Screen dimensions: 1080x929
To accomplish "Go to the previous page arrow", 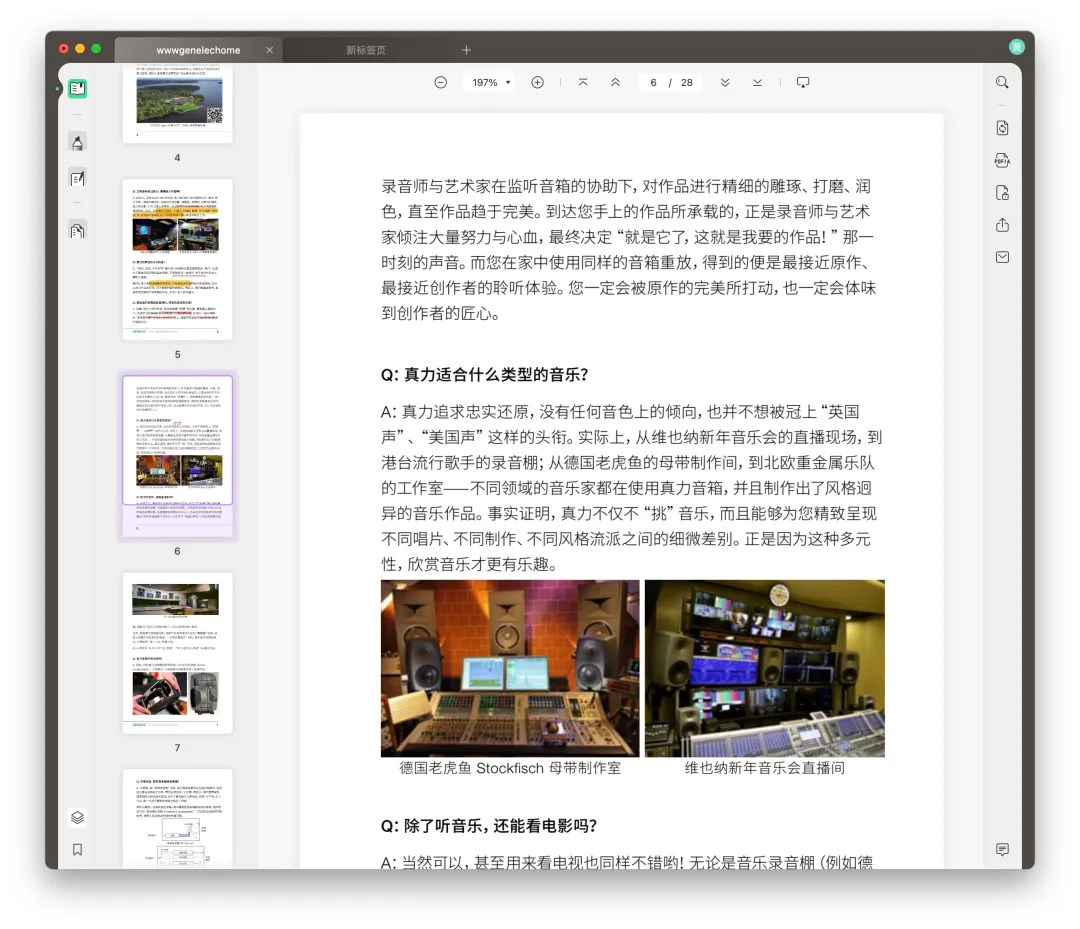I will pyautogui.click(x=615, y=82).
